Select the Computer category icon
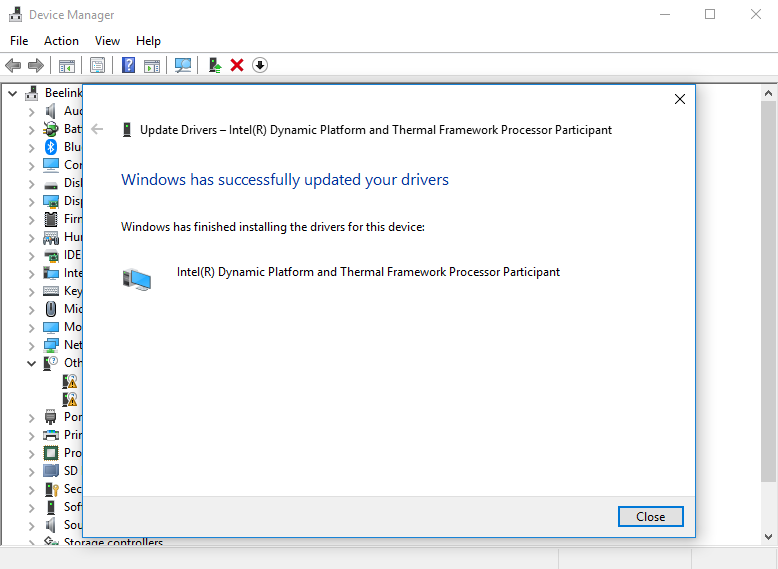The width and height of the screenshot is (778, 569). (x=51, y=165)
